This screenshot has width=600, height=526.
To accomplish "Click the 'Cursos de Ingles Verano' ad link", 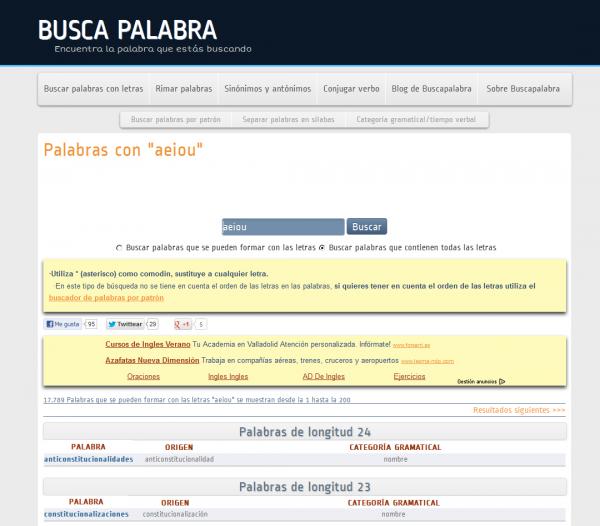I will point(147,344).
